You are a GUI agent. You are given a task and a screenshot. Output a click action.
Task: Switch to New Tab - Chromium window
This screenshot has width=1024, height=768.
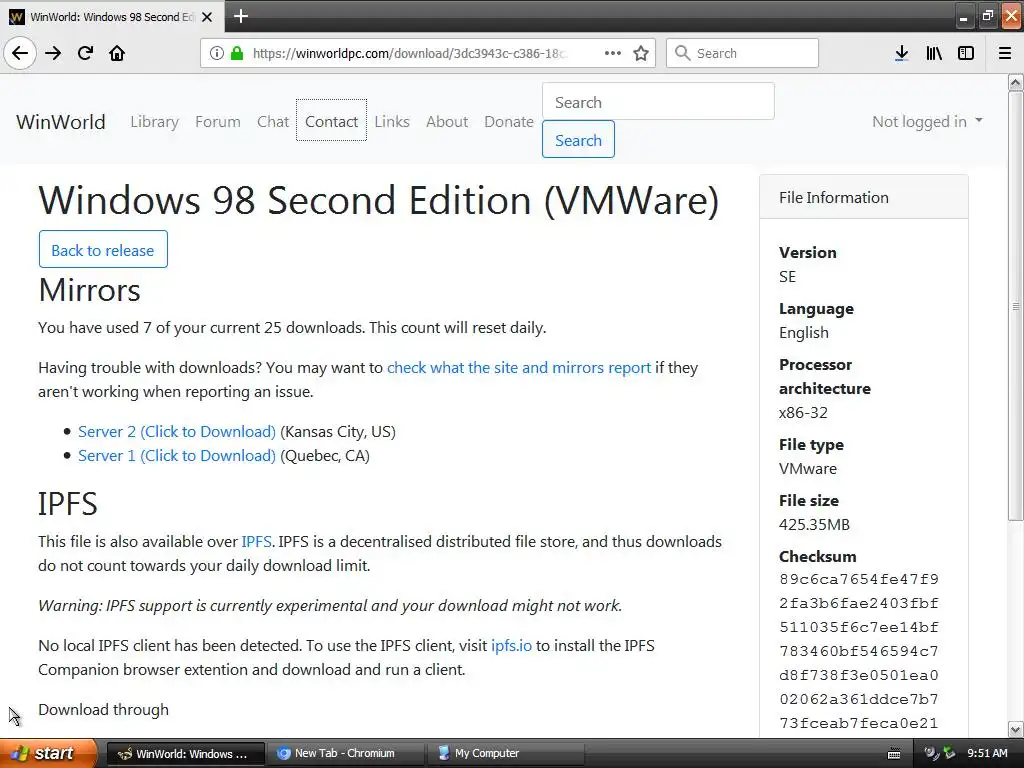pos(345,753)
